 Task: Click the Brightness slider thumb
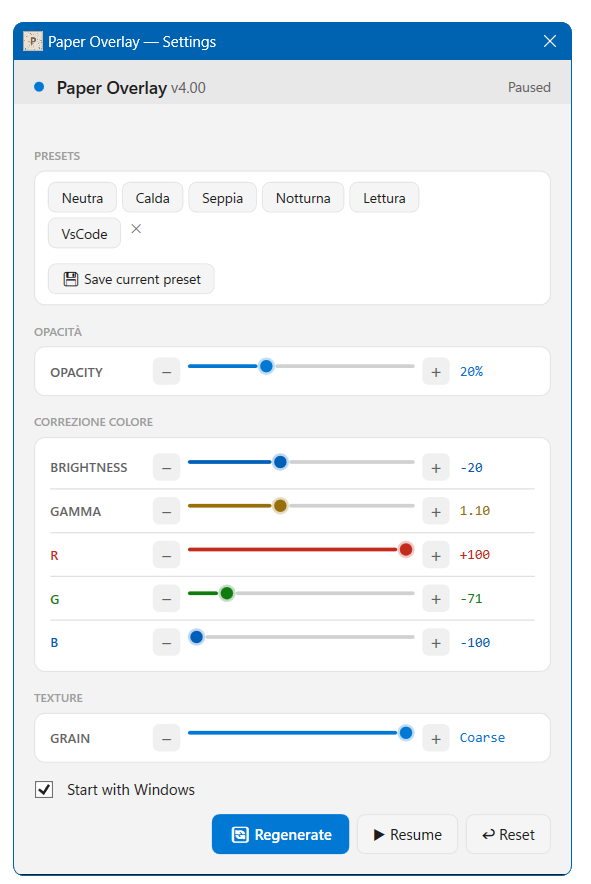point(280,462)
